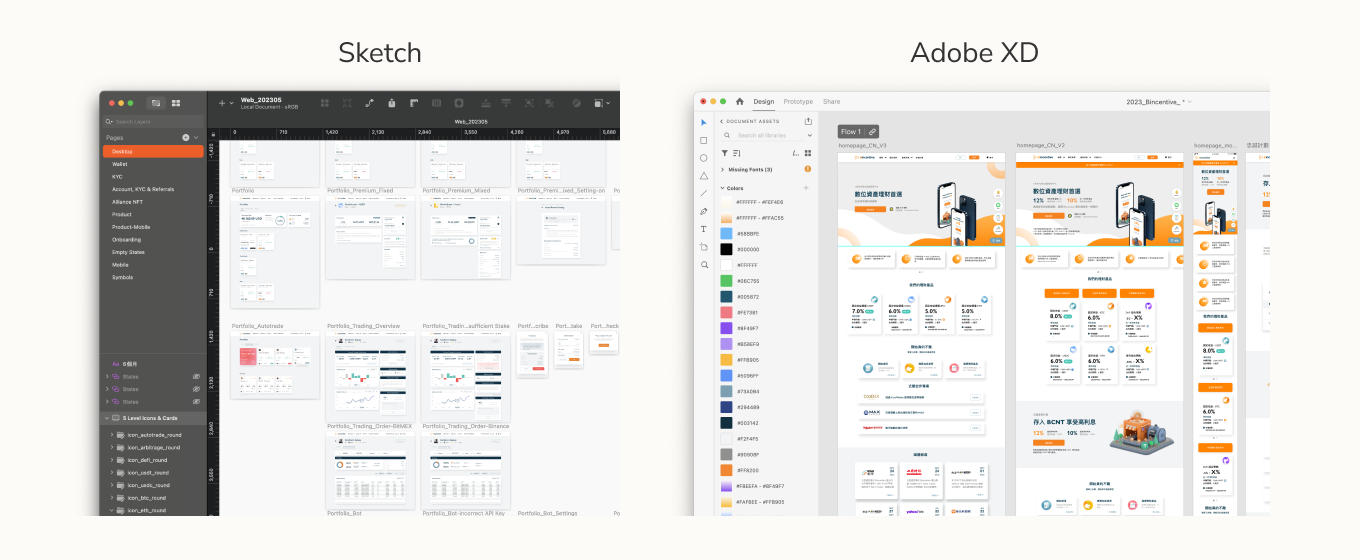Select the homepage_CN_V3 artboard label in XD

863,146
